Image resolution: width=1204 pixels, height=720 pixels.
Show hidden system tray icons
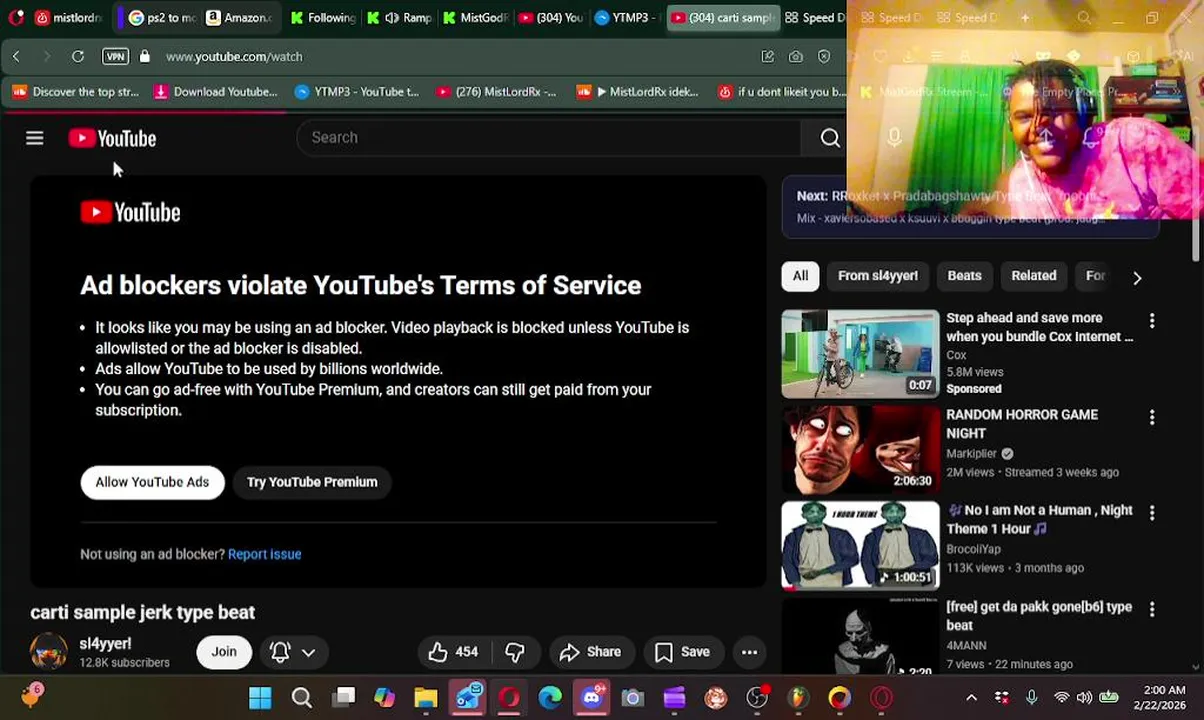(x=971, y=698)
